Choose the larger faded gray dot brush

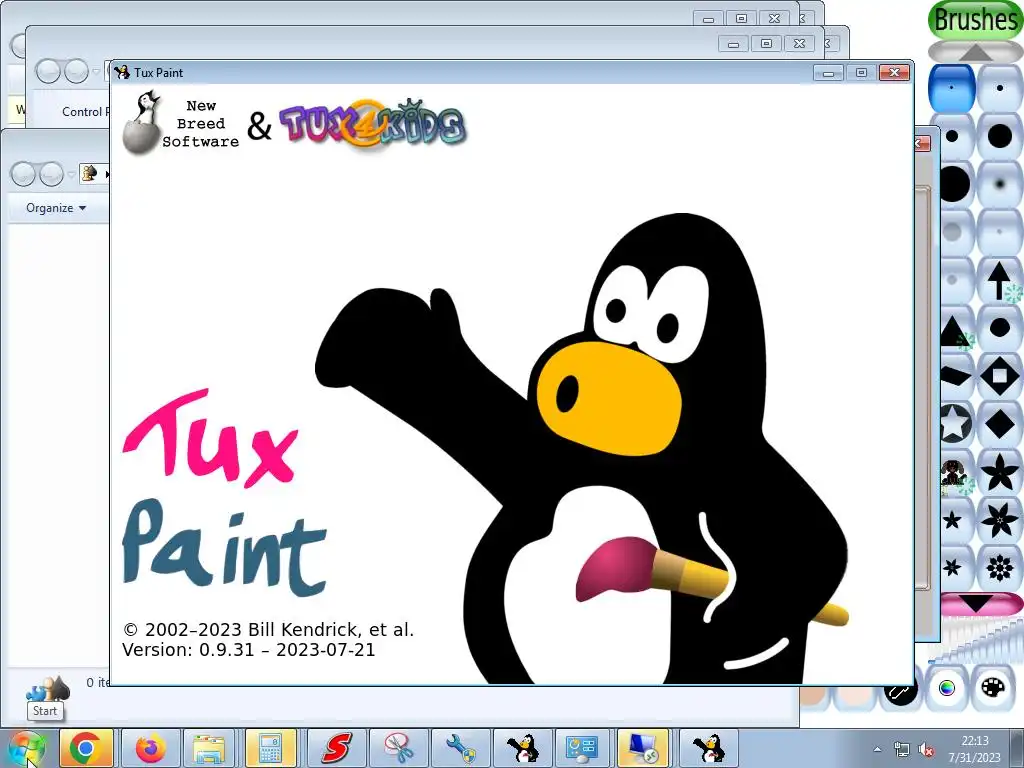click(954, 232)
